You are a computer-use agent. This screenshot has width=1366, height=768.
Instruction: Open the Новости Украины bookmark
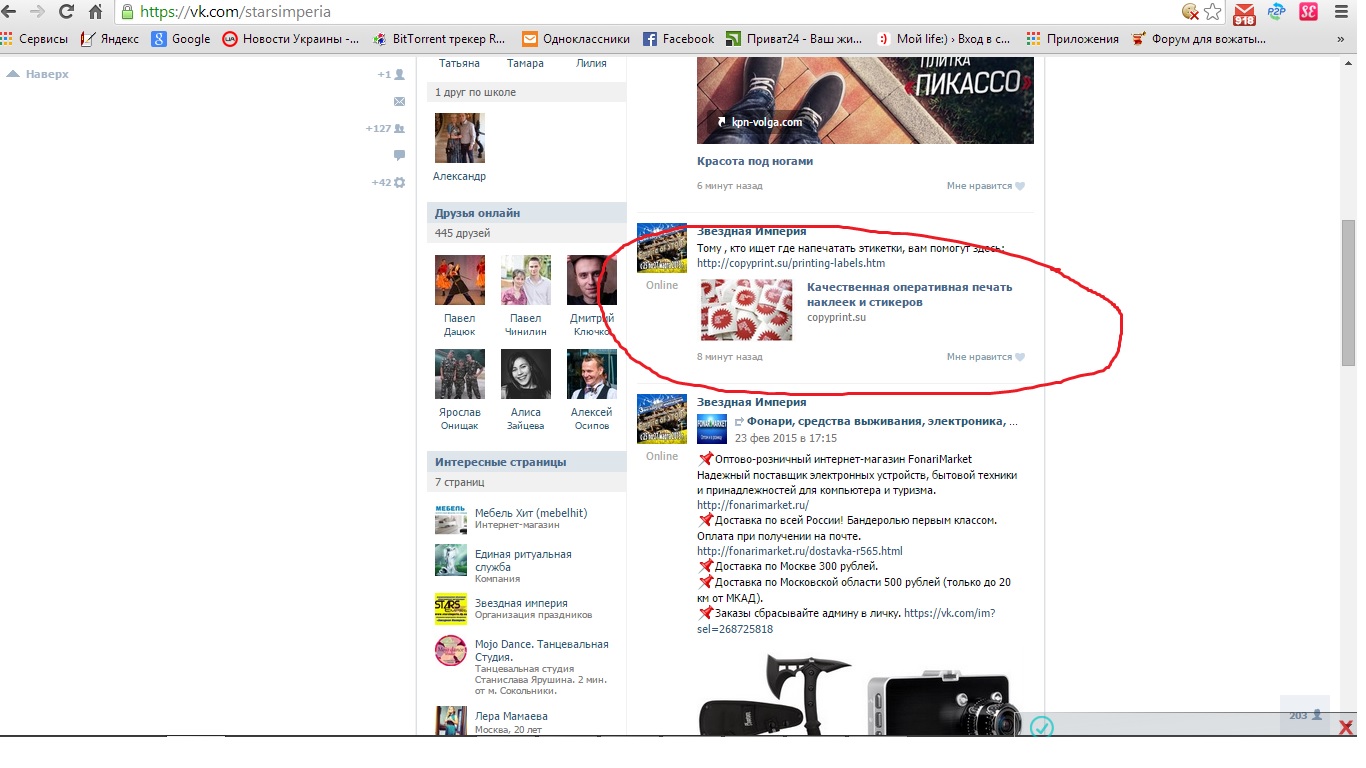click(291, 39)
